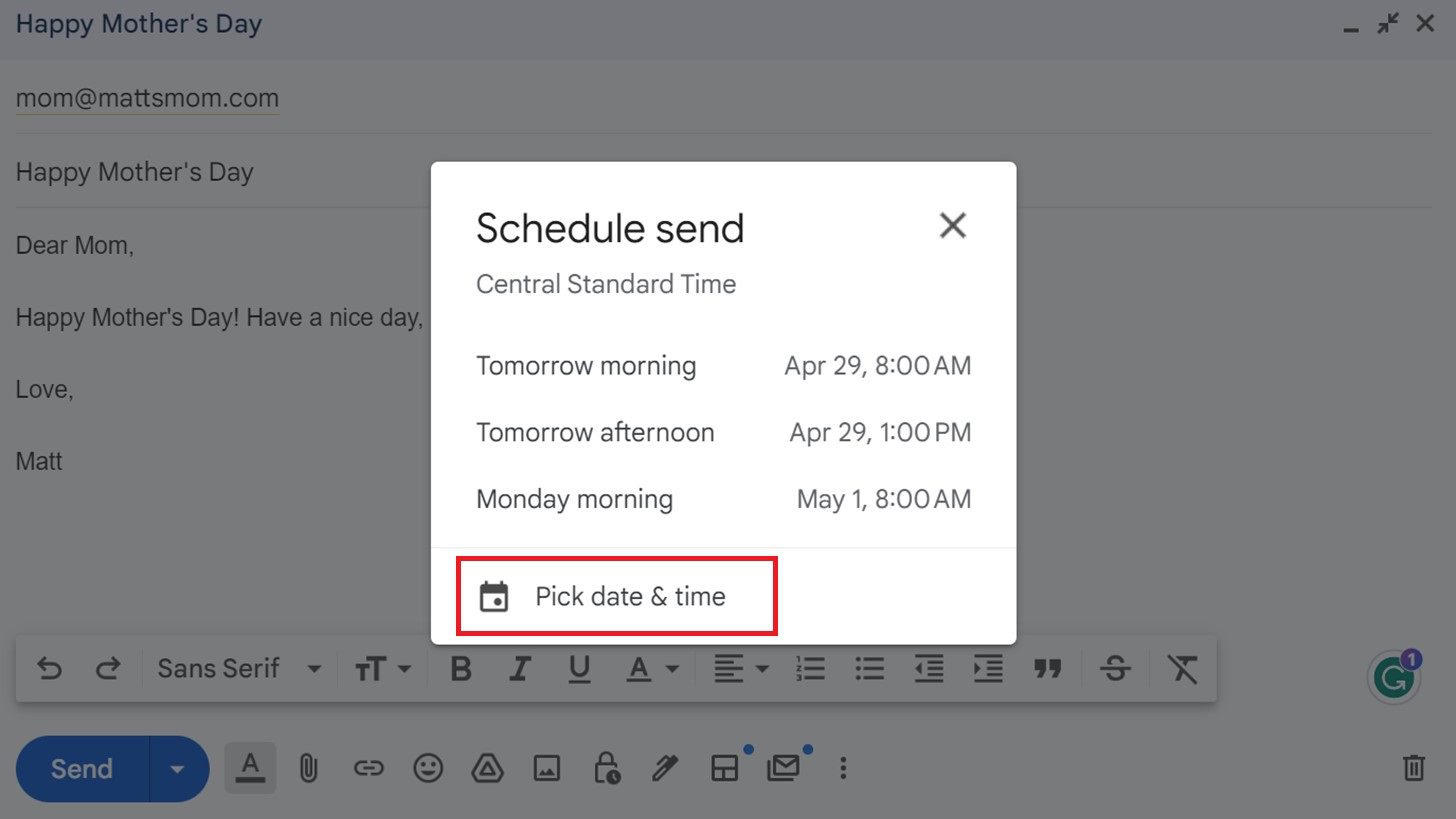Toggle the formatting options toolbar
Viewport: 1456px width, 819px height.
point(250,769)
